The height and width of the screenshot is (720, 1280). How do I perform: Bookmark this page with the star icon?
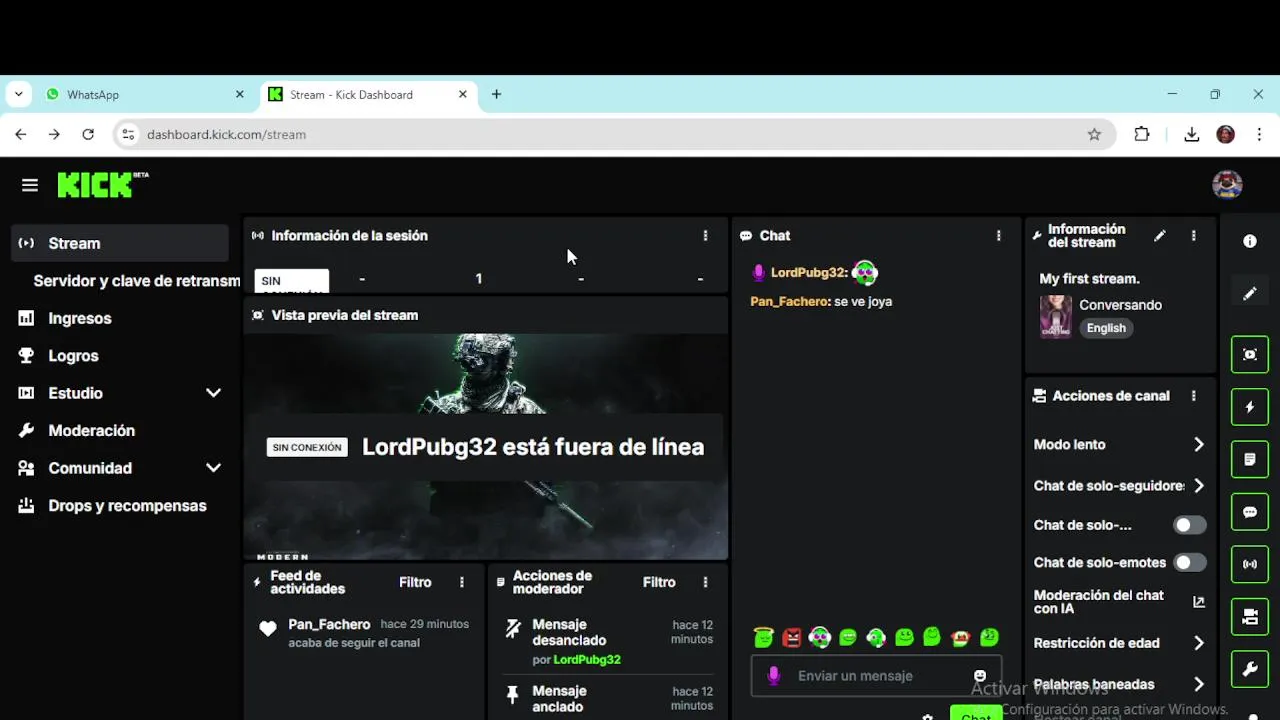(1094, 134)
